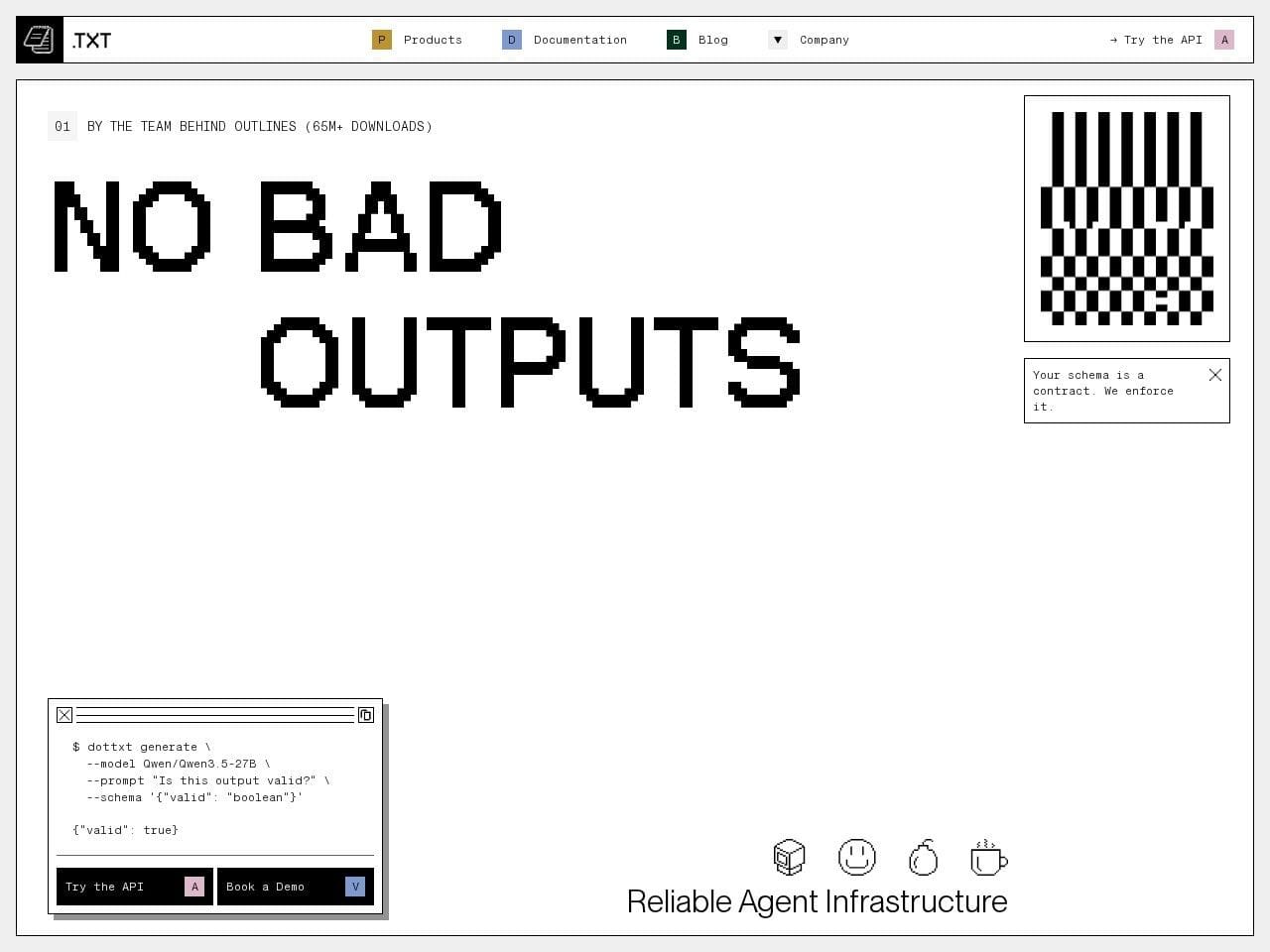This screenshot has width=1270, height=952.
Task: Click the '$ dottxt generate' command line
Action: click(x=142, y=747)
